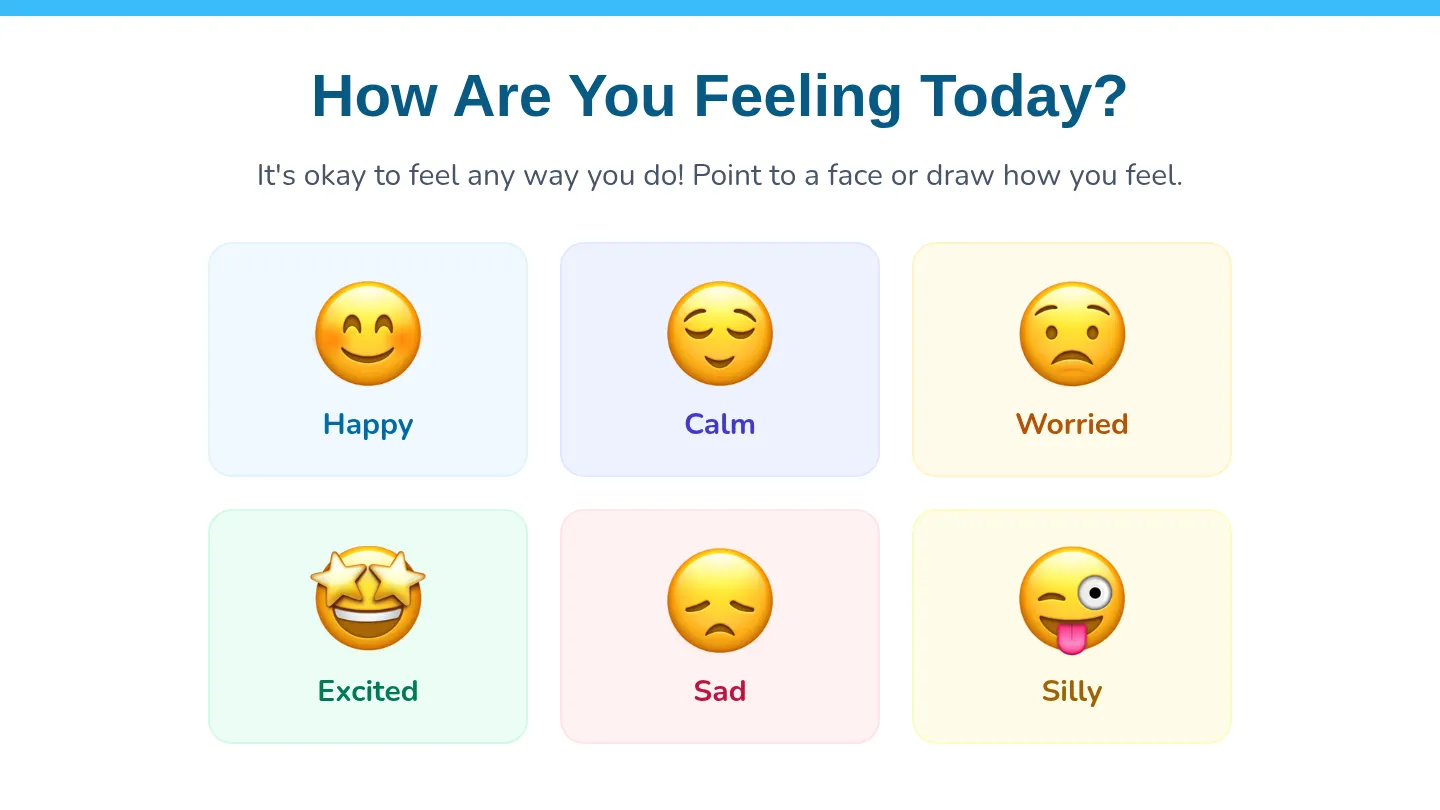Pick the frowning Worried emoji face
The height and width of the screenshot is (810, 1440).
coord(1072,334)
